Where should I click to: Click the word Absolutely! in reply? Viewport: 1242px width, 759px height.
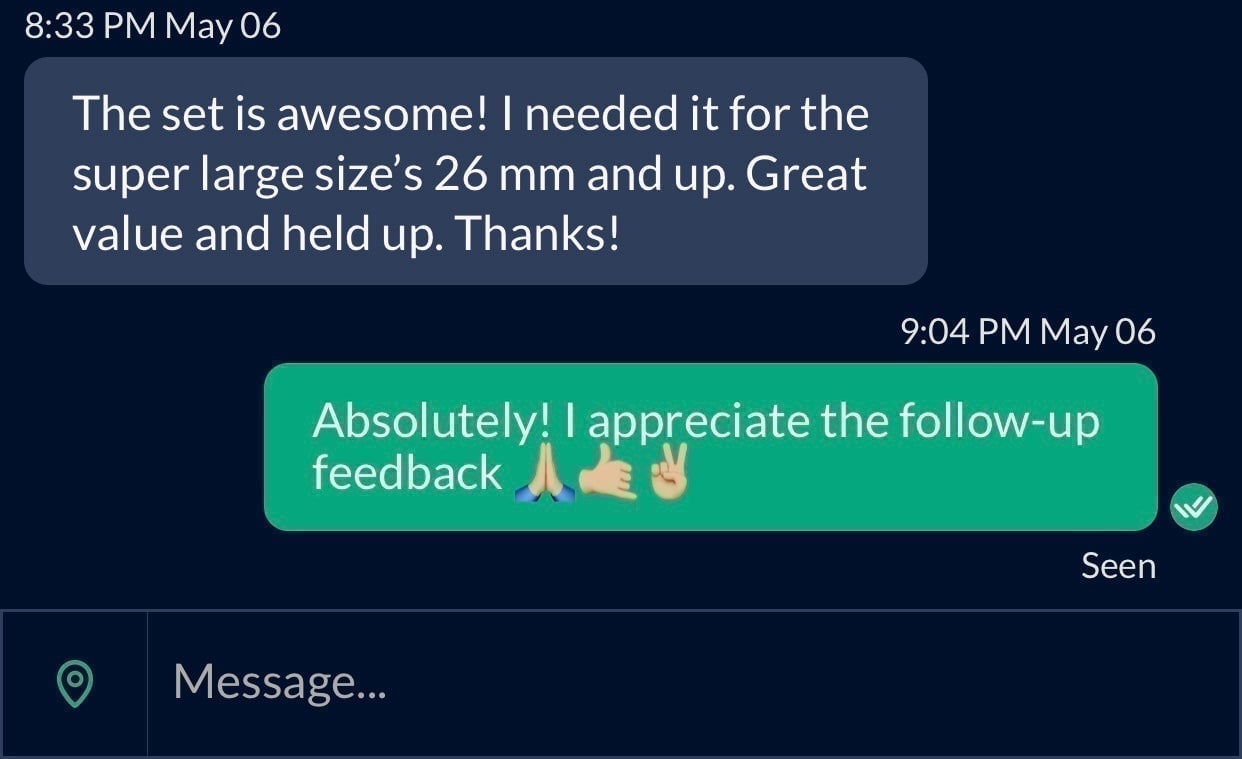tap(432, 422)
